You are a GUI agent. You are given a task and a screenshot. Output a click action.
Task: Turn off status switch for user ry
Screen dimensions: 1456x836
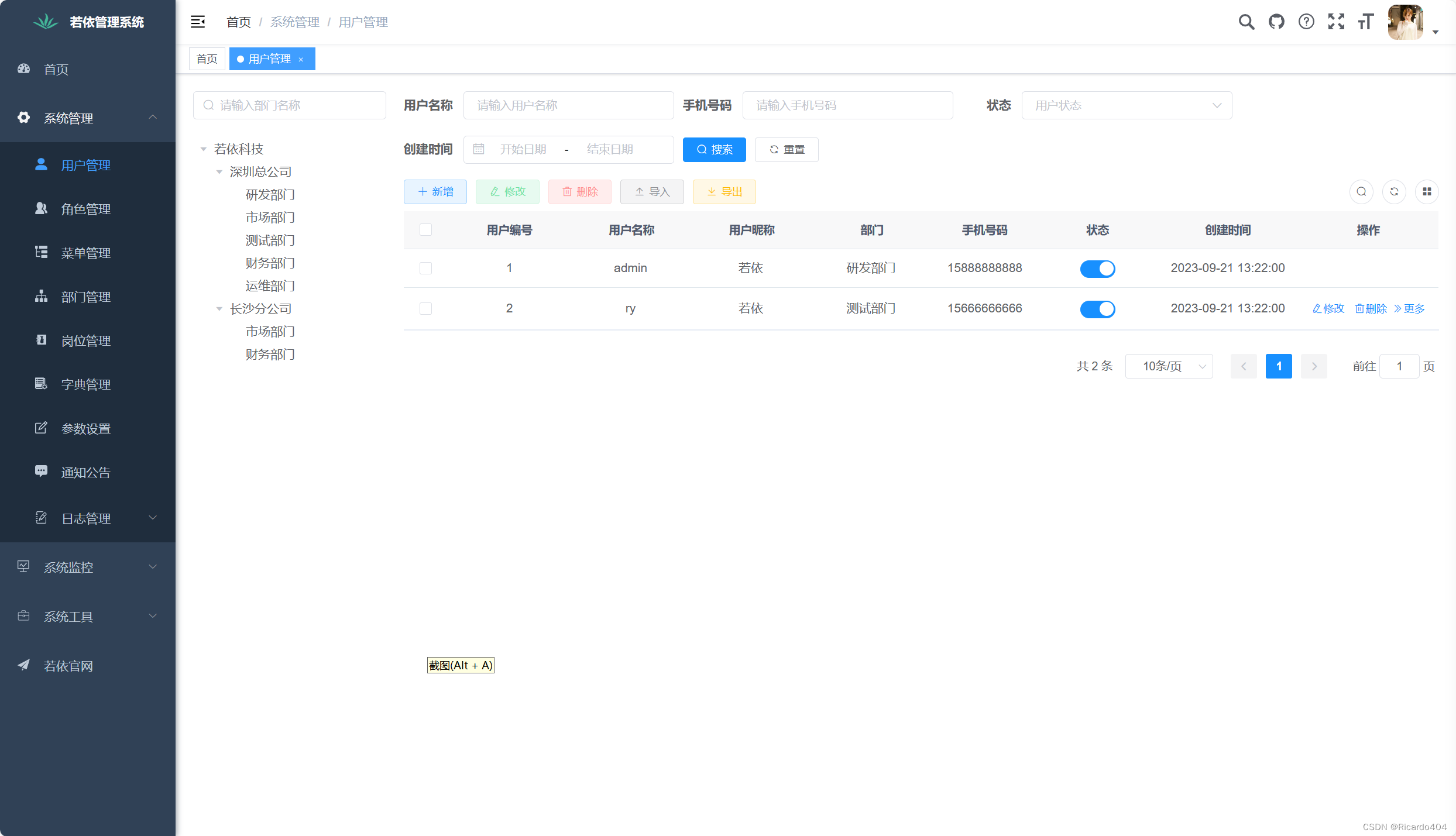click(1097, 309)
